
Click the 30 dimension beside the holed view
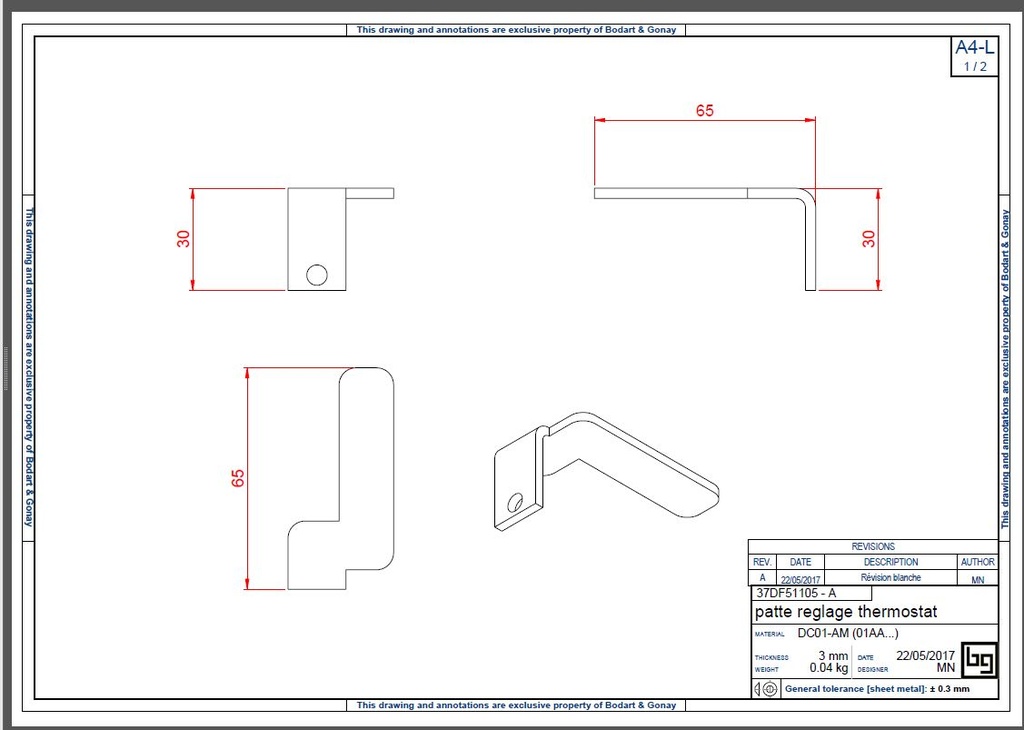[x=184, y=240]
